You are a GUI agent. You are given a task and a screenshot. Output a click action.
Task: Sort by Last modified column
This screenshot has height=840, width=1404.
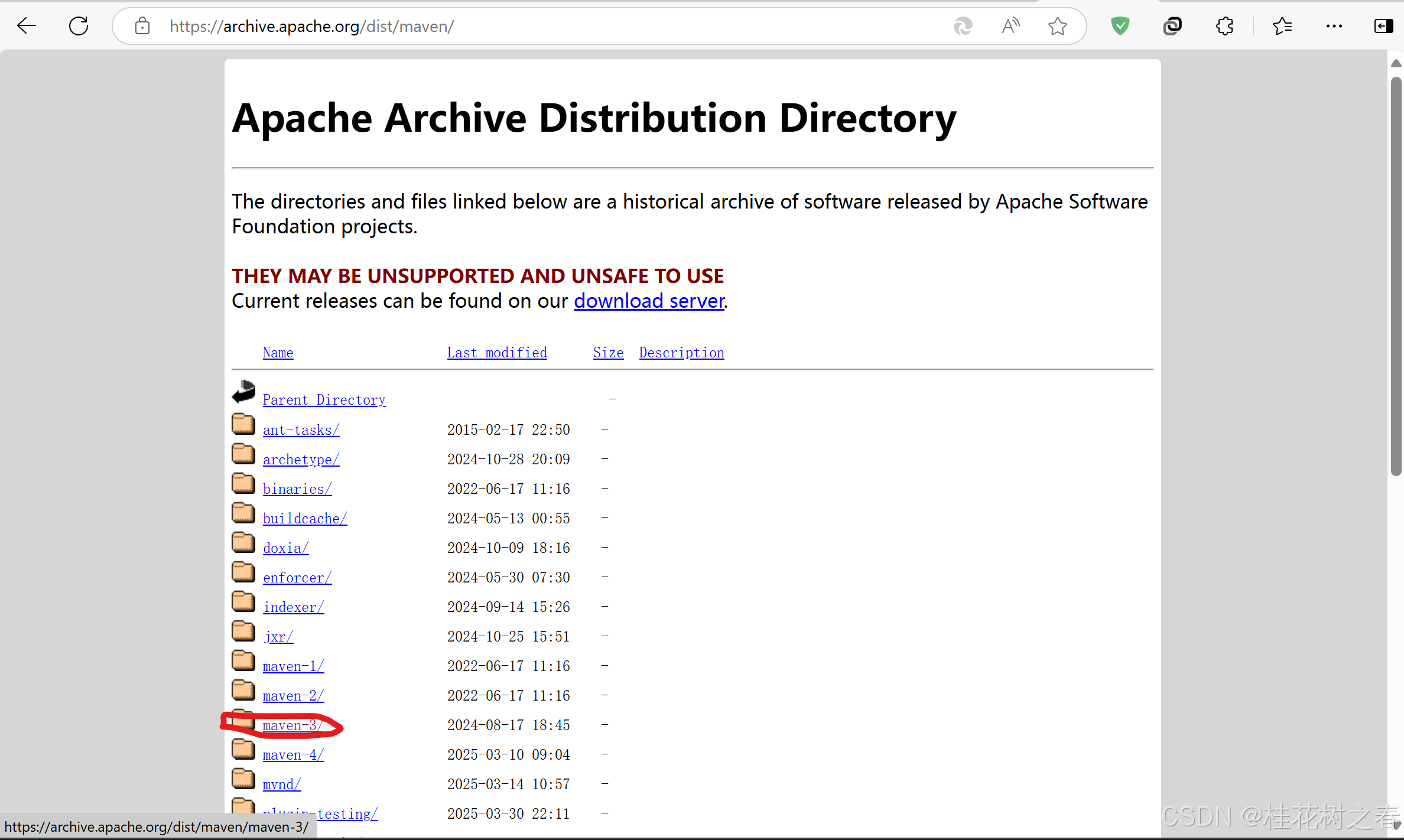click(496, 353)
